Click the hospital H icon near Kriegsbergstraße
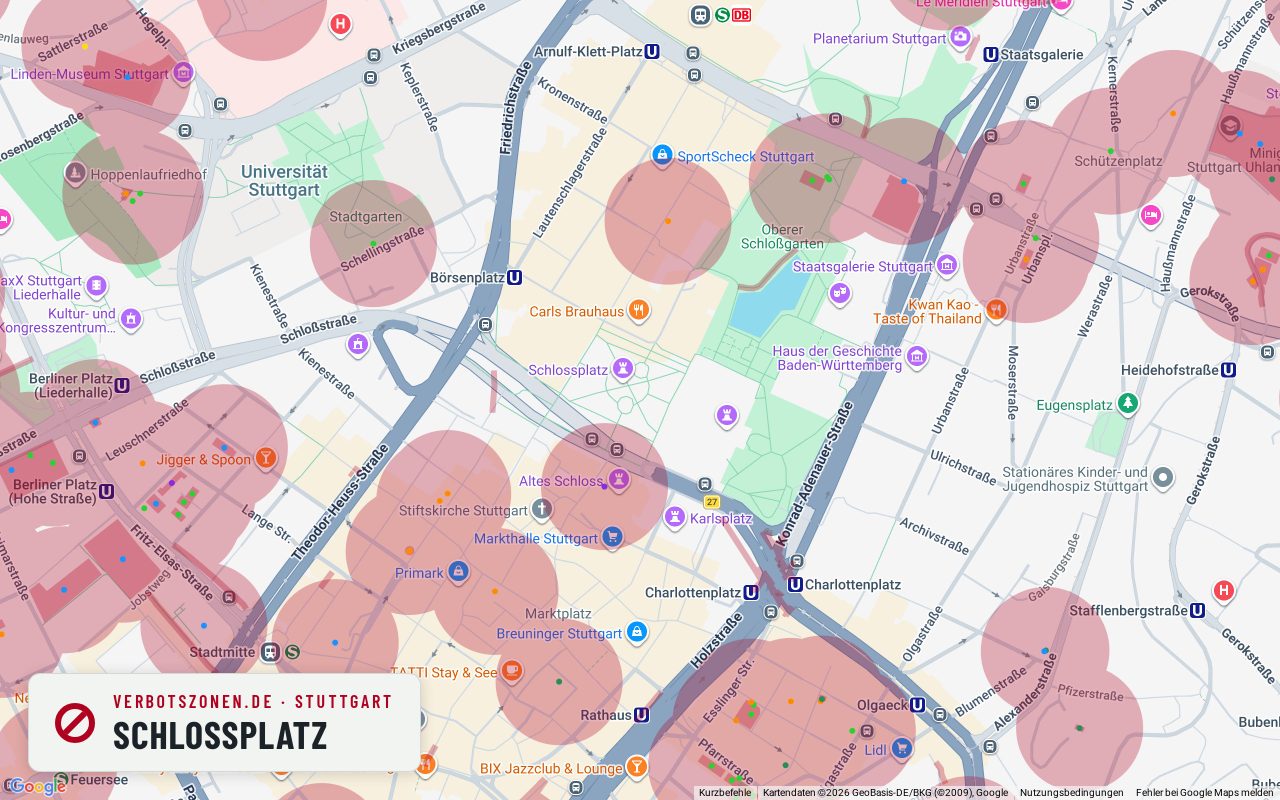Screen dimensions: 1280x800 341,25
